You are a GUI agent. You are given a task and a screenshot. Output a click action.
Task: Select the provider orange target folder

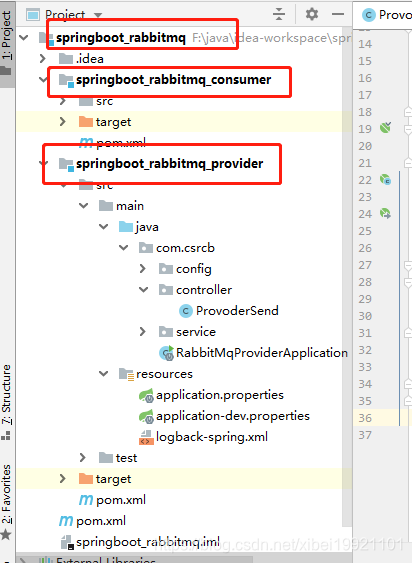[x=86, y=479]
